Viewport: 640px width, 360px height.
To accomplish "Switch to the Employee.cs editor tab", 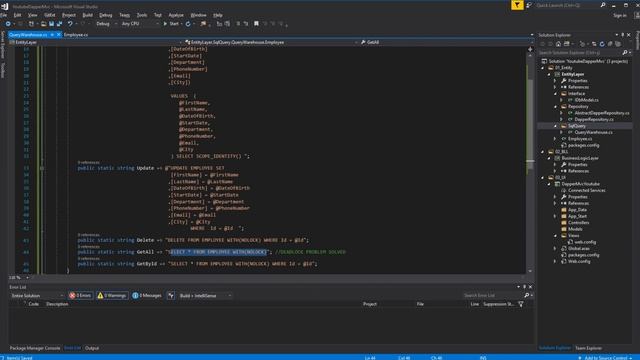I will coord(76,35).
